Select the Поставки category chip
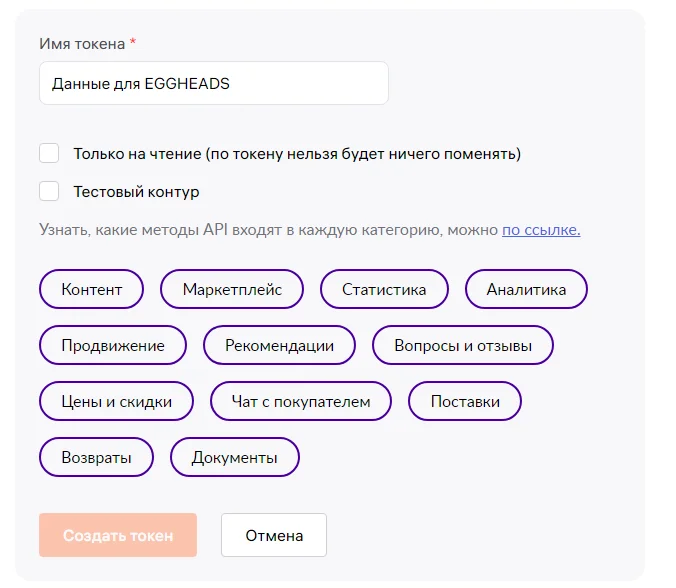676x588 pixels. pyautogui.click(x=465, y=401)
